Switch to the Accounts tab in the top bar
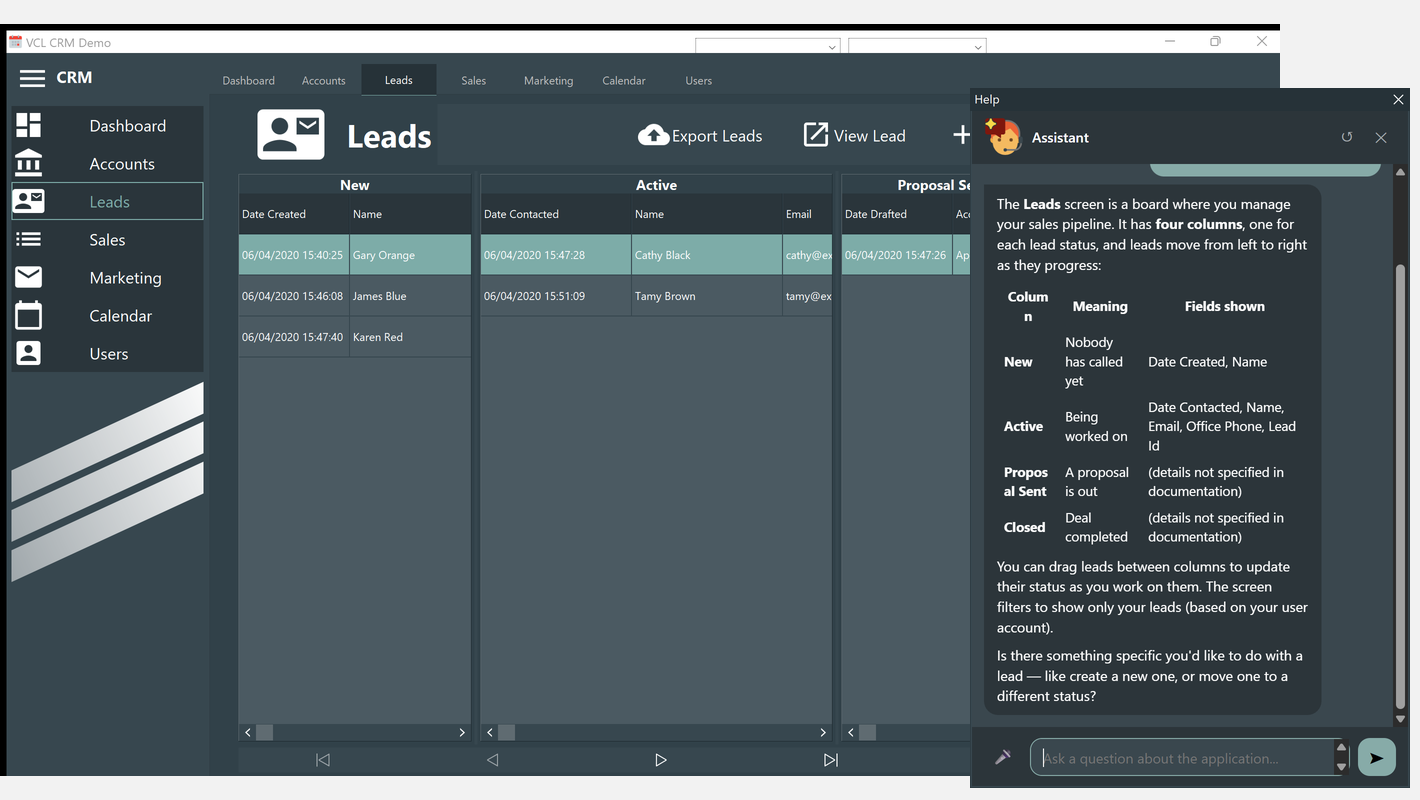Screen dimensions: 1420x800 [324, 80]
